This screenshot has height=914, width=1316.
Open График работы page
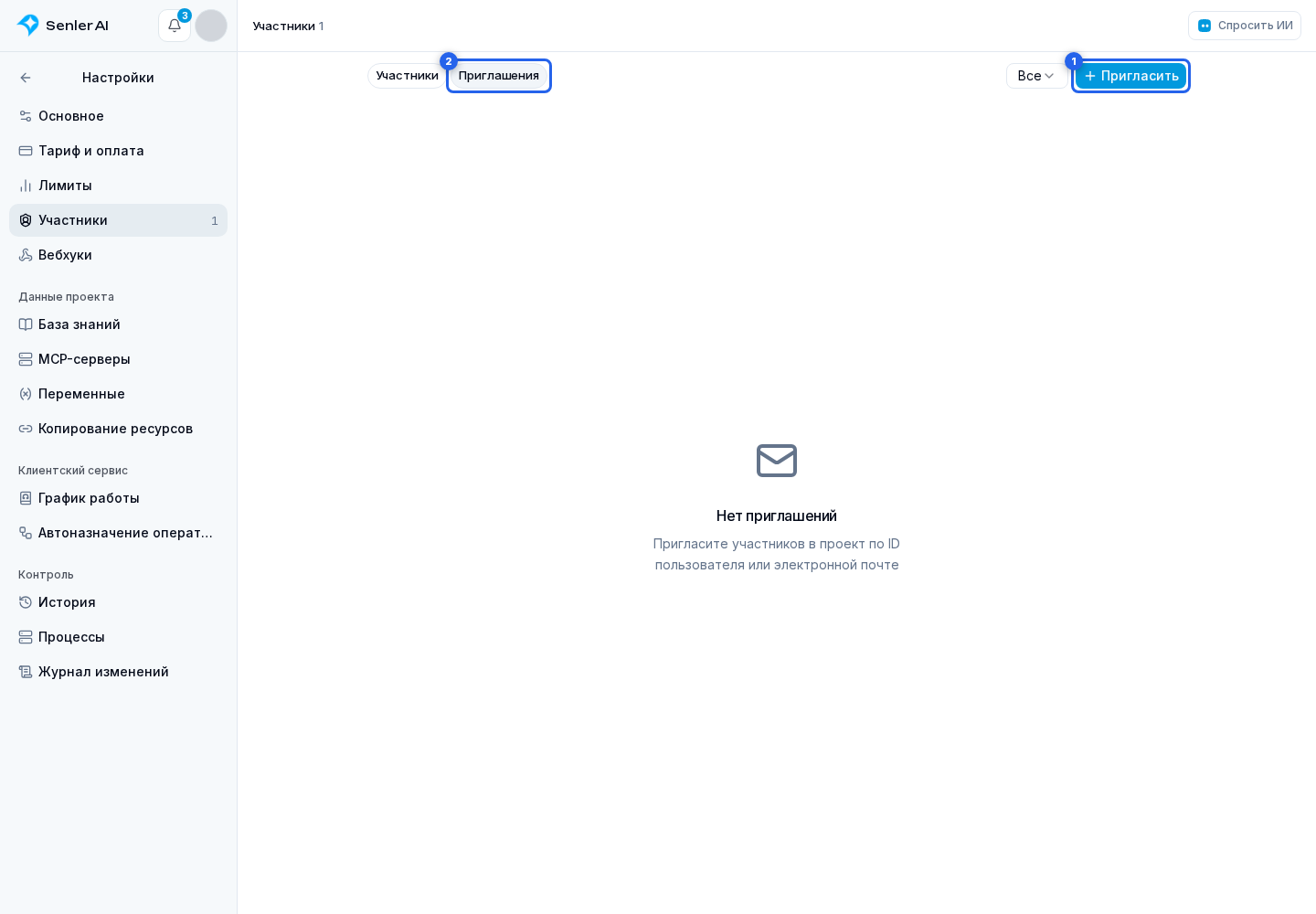118,498
